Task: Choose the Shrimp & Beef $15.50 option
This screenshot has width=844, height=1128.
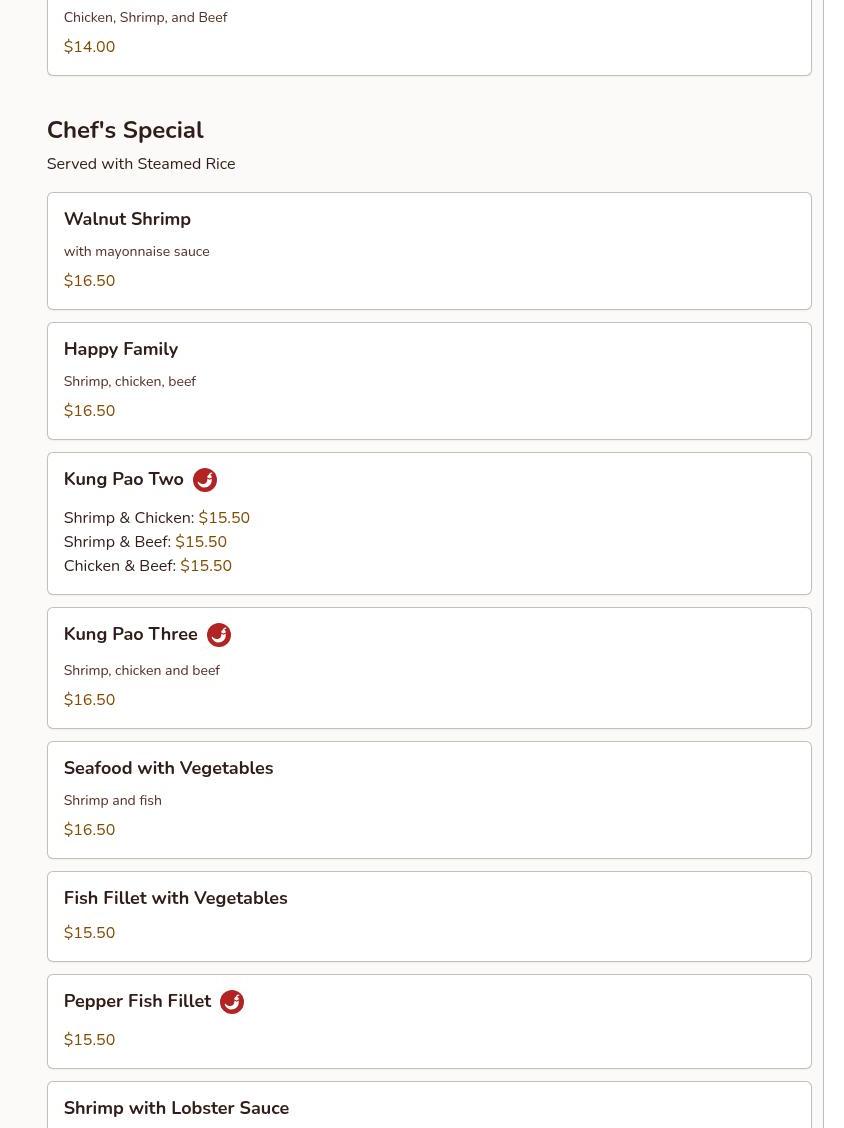Action: [145, 542]
